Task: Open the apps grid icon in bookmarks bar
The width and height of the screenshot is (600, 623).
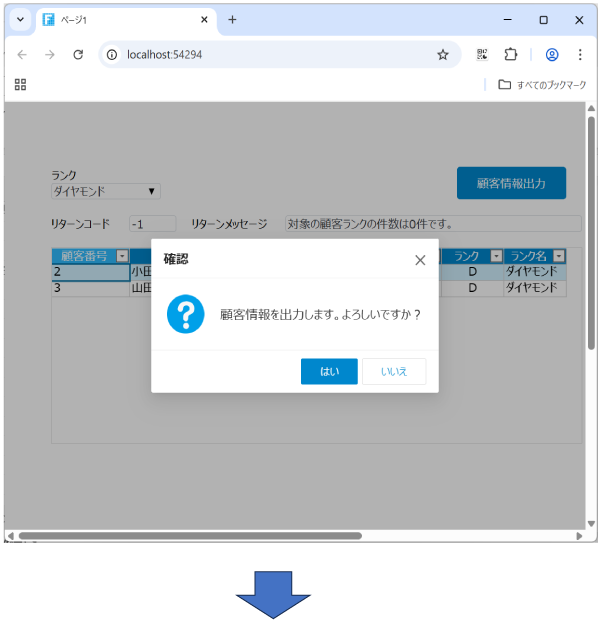Action: 20,85
